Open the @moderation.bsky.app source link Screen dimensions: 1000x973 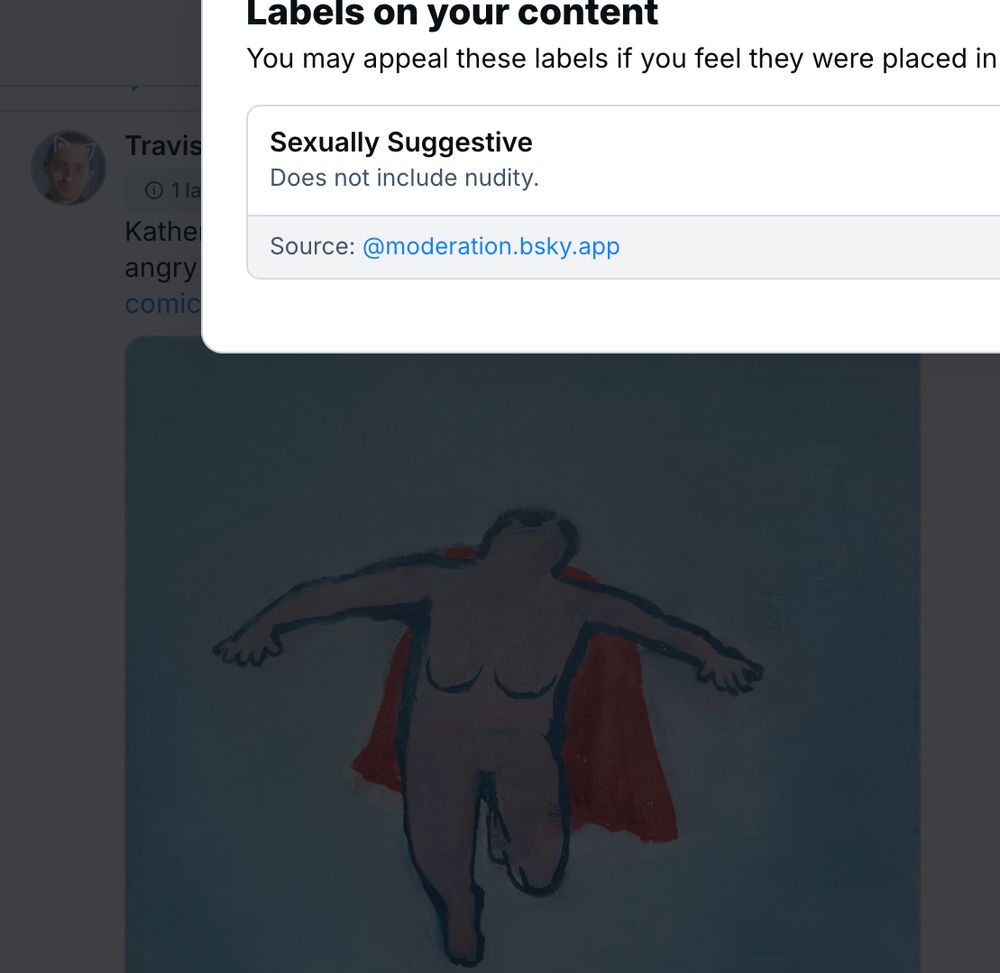(x=490, y=246)
